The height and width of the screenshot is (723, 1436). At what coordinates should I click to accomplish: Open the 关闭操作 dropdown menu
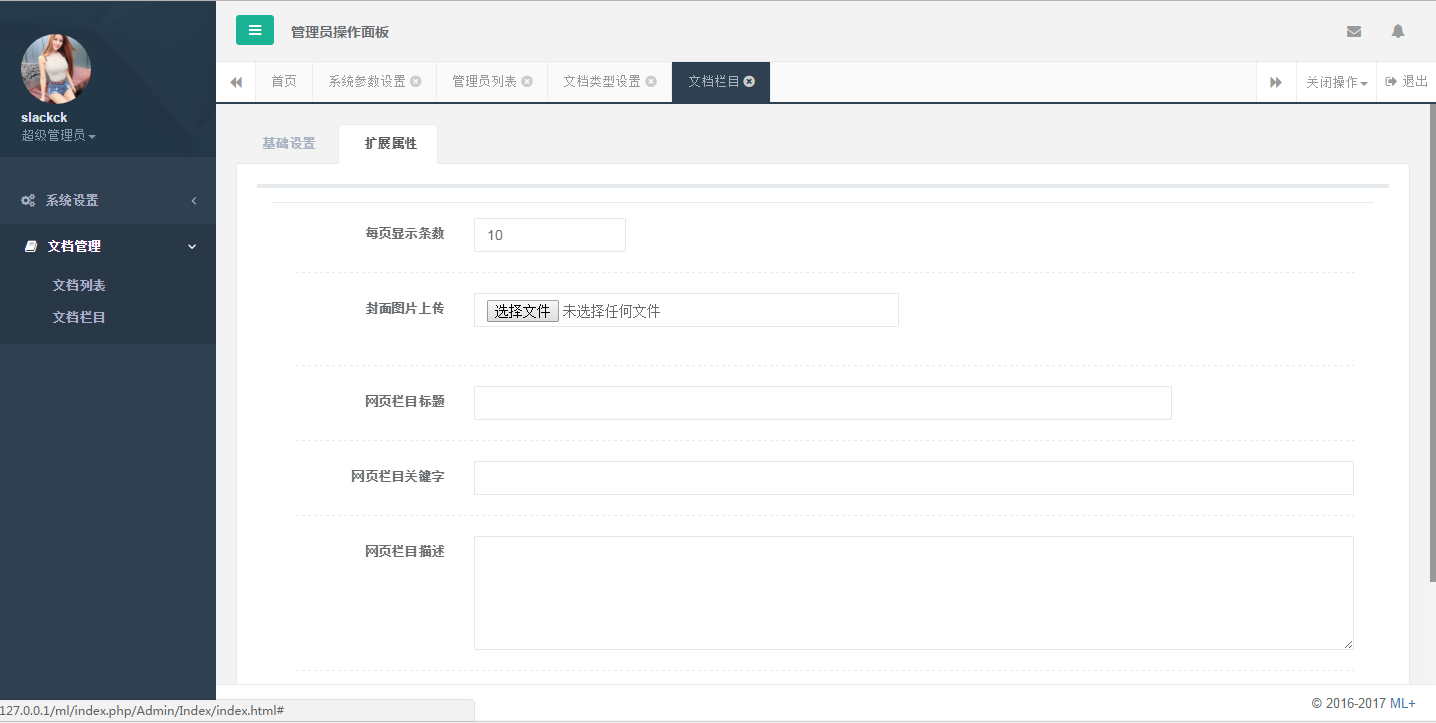(x=1336, y=82)
